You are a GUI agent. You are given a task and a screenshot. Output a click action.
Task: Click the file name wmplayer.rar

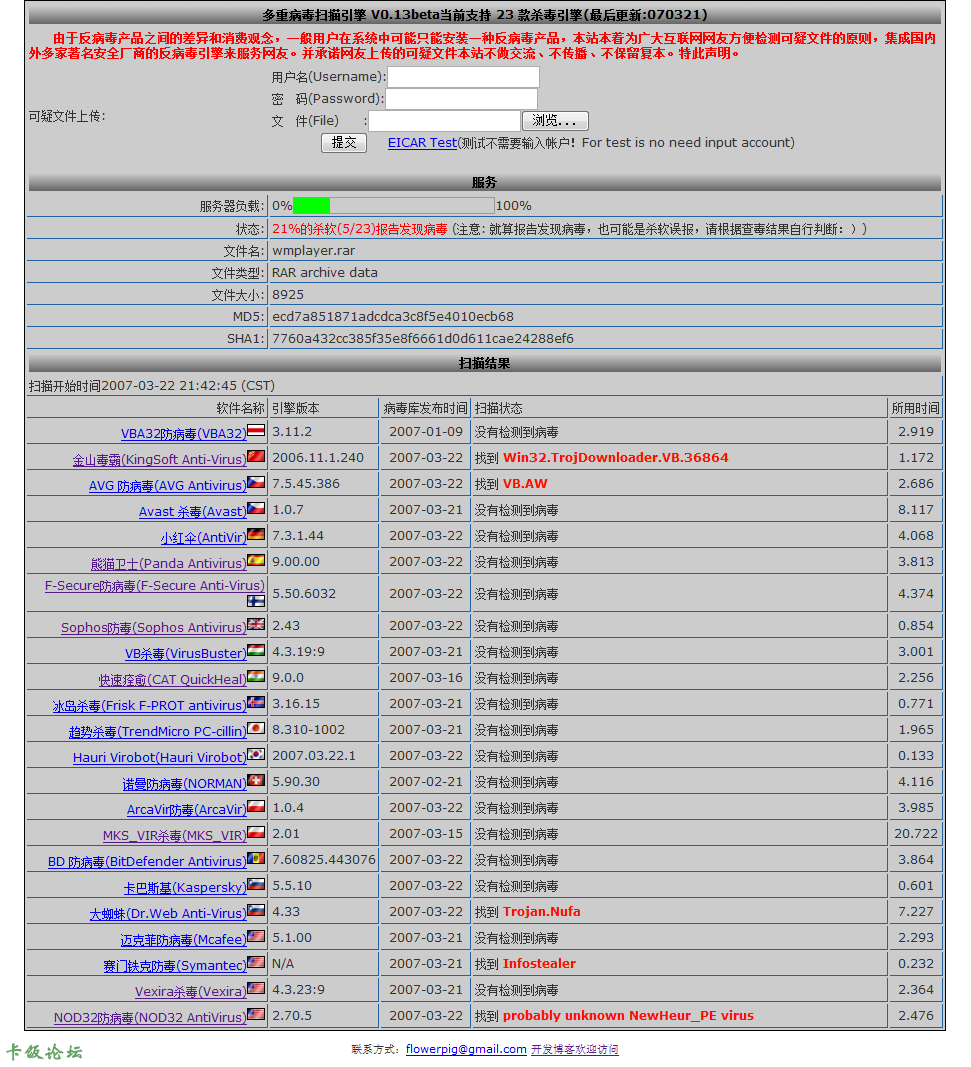tap(314, 250)
